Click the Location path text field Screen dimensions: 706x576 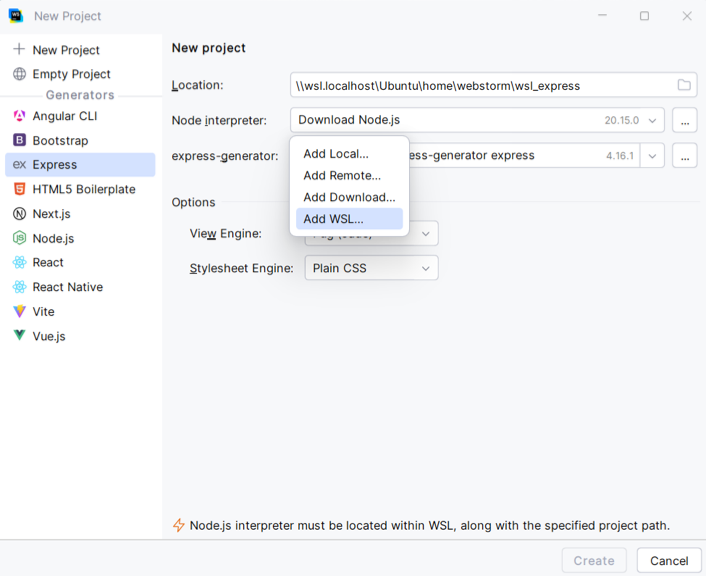point(480,85)
